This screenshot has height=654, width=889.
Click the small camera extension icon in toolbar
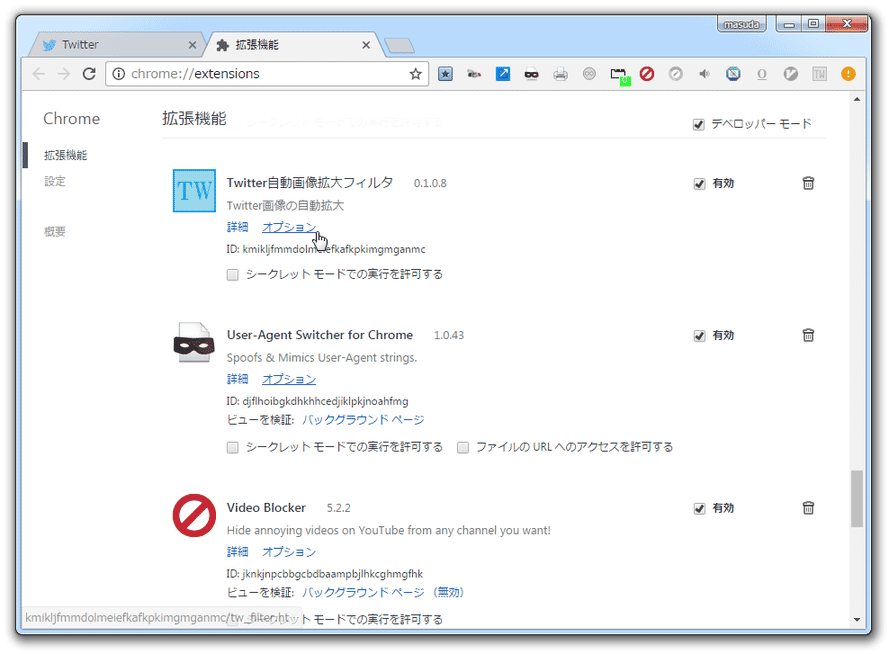(x=474, y=74)
